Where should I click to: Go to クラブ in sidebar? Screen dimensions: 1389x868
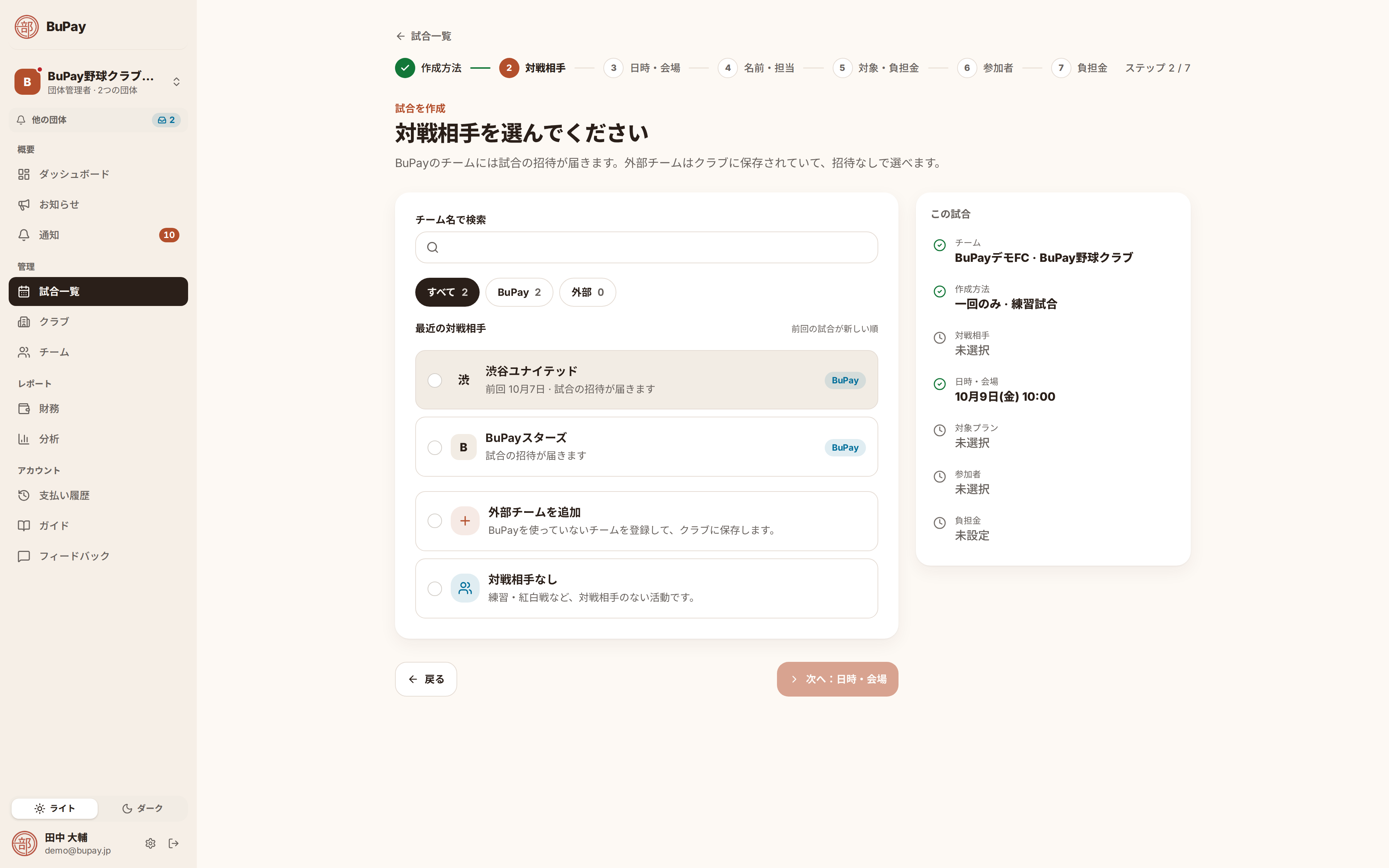(x=98, y=322)
